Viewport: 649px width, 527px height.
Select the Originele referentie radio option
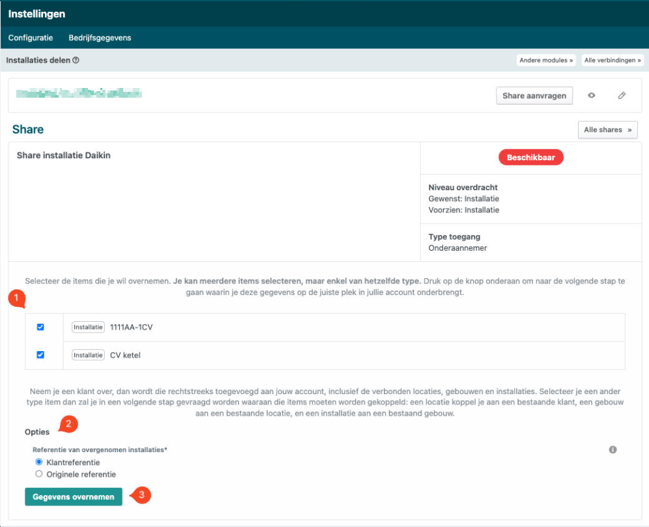pyautogui.click(x=39, y=474)
